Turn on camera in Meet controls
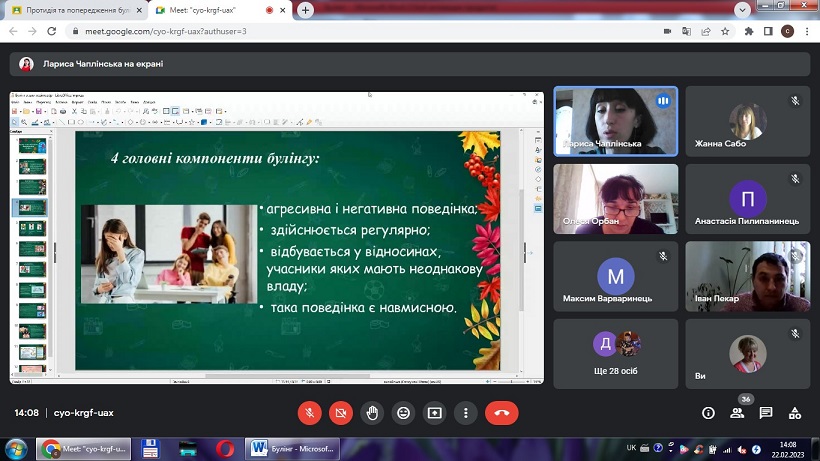The width and height of the screenshot is (820, 461). click(x=341, y=413)
